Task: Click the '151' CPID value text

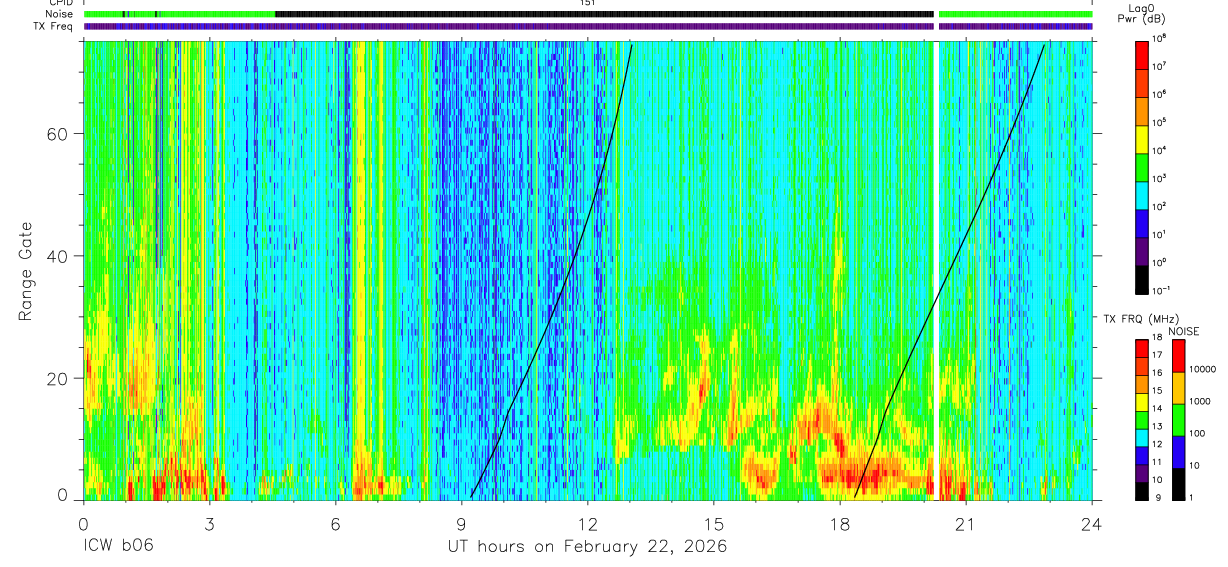Action: click(588, 3)
